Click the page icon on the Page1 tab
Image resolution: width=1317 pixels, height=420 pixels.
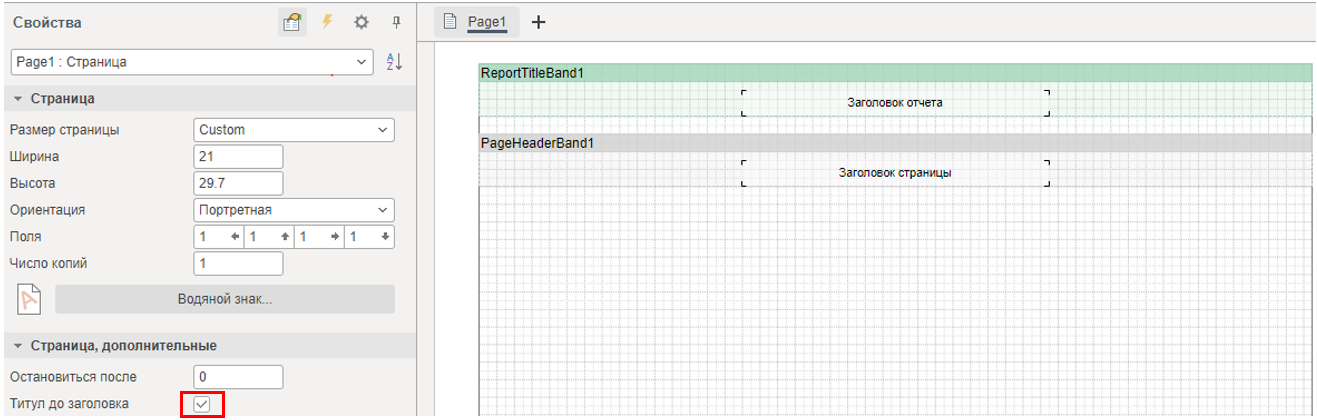pos(451,22)
